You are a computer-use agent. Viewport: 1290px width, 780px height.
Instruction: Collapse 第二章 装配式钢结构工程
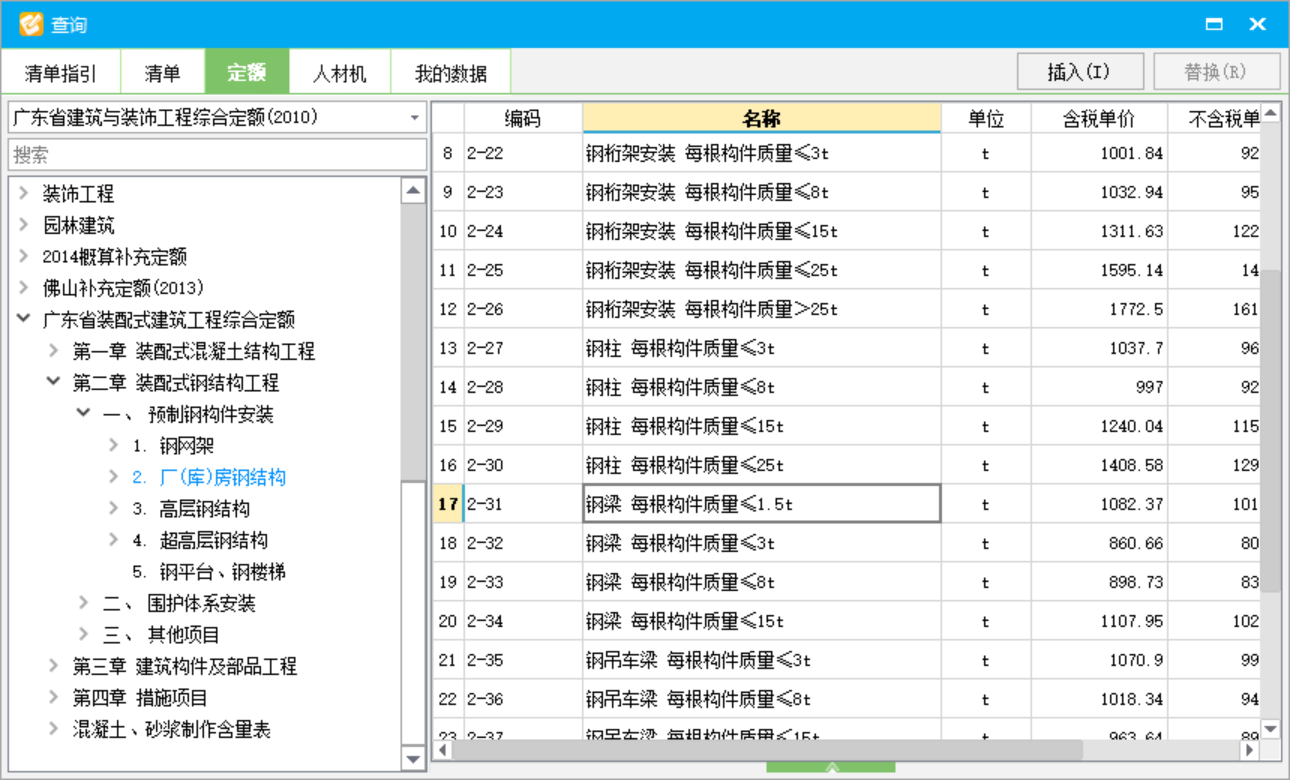[x=54, y=382]
